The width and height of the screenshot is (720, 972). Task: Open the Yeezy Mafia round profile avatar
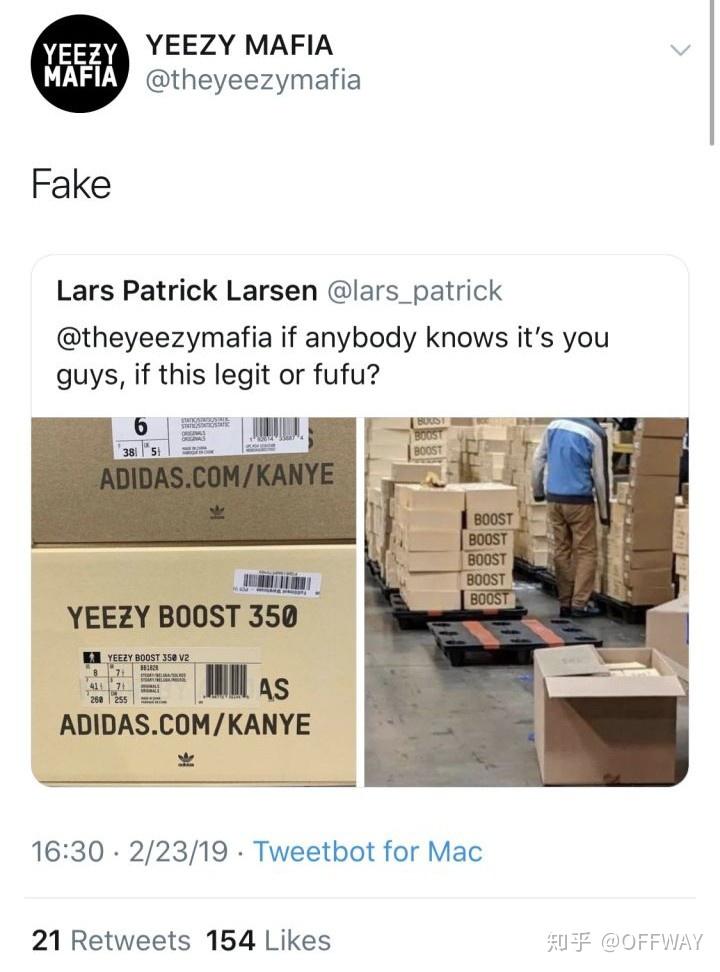[x=80, y=64]
